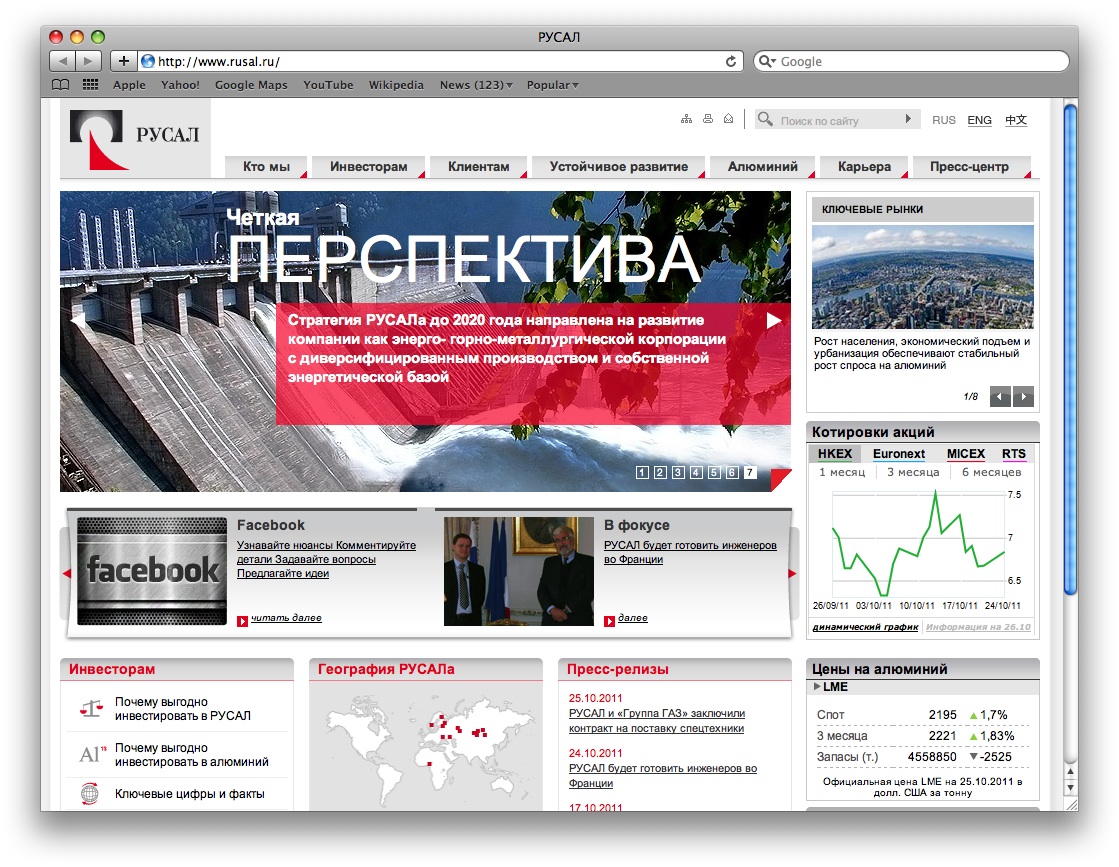Screen dimensions: 1119x867
Task: Click the Apple bookmark in bookmarks bar
Action: pos(129,85)
